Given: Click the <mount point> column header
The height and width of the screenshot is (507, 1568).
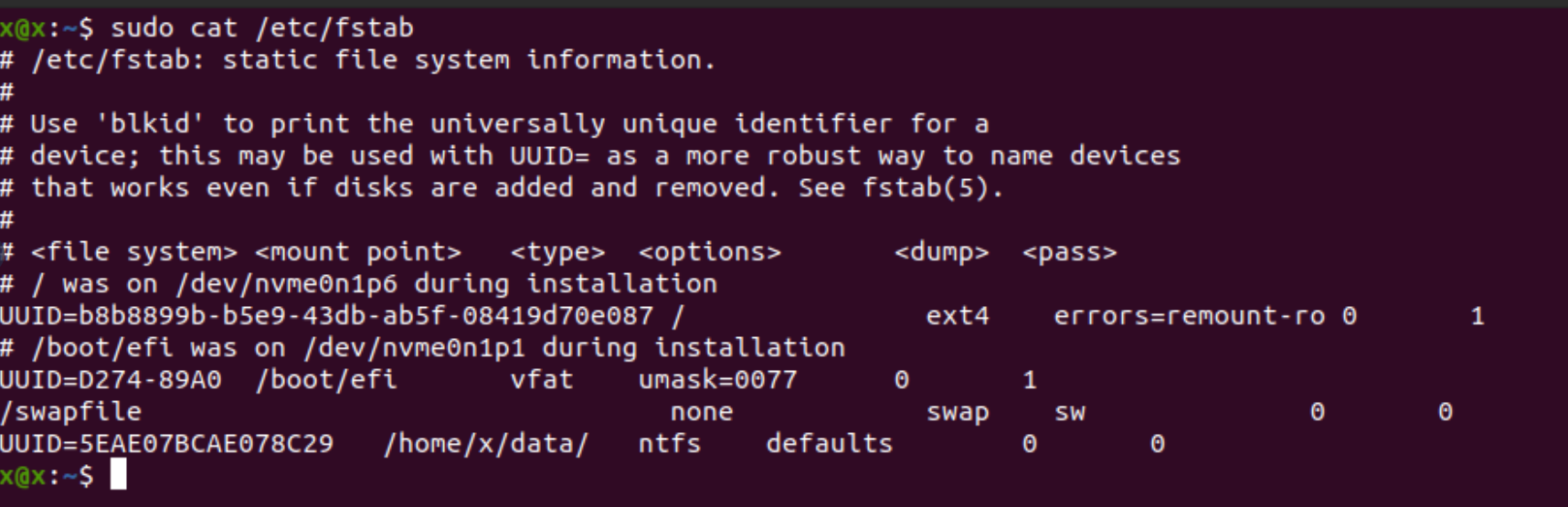Looking at the screenshot, I should 358,252.
